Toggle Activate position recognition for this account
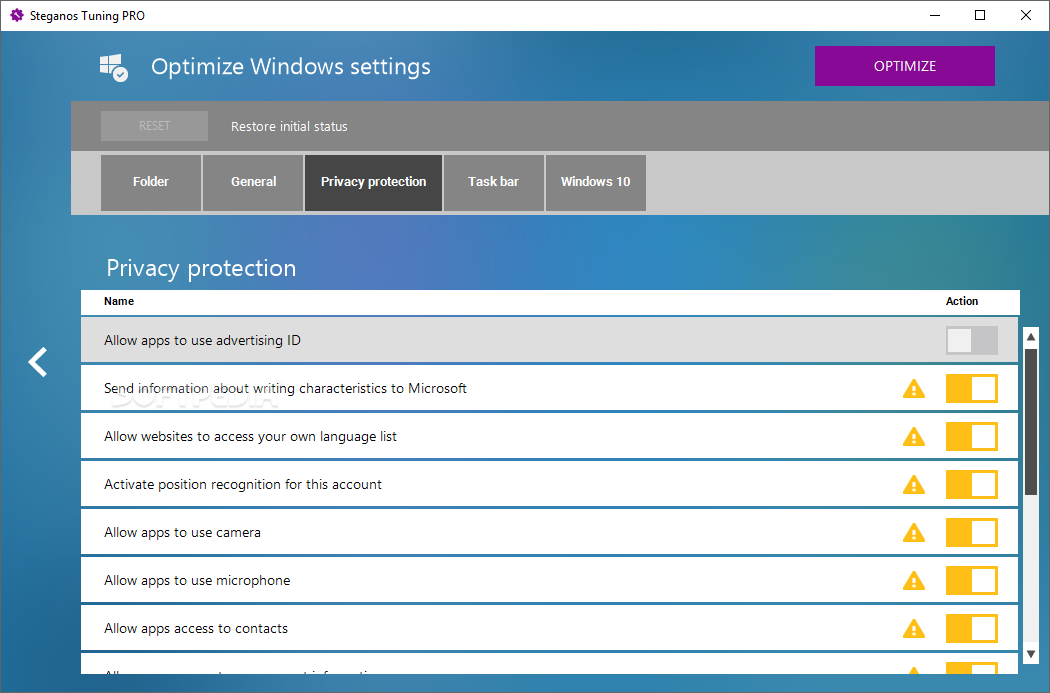Viewport: 1050px width, 693px height. click(972, 485)
